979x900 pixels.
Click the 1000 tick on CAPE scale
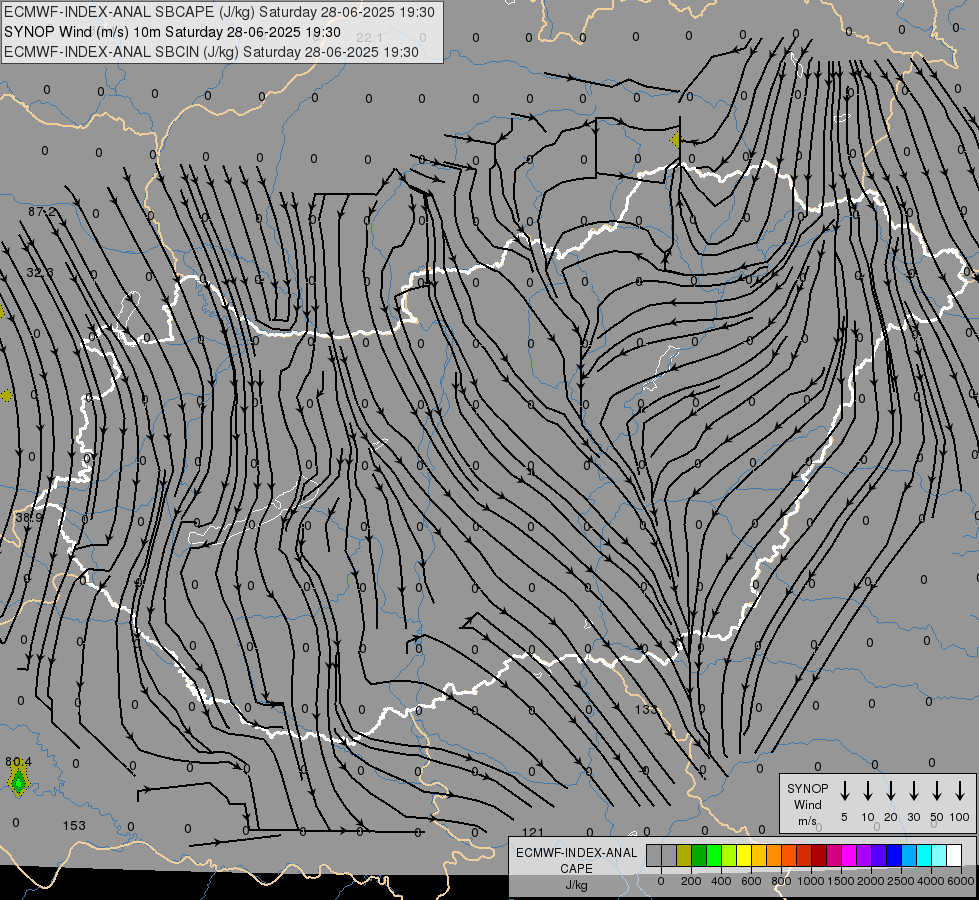[x=811, y=881]
